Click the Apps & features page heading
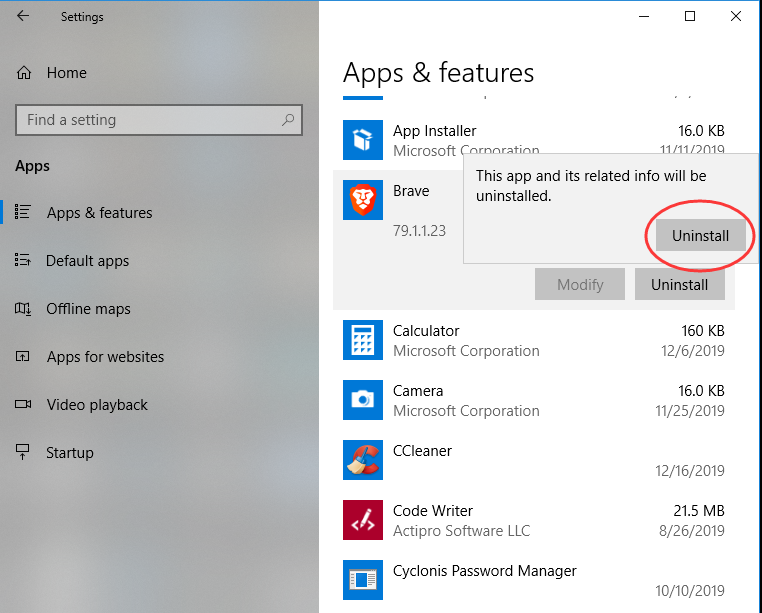Image resolution: width=762 pixels, height=613 pixels. click(438, 73)
